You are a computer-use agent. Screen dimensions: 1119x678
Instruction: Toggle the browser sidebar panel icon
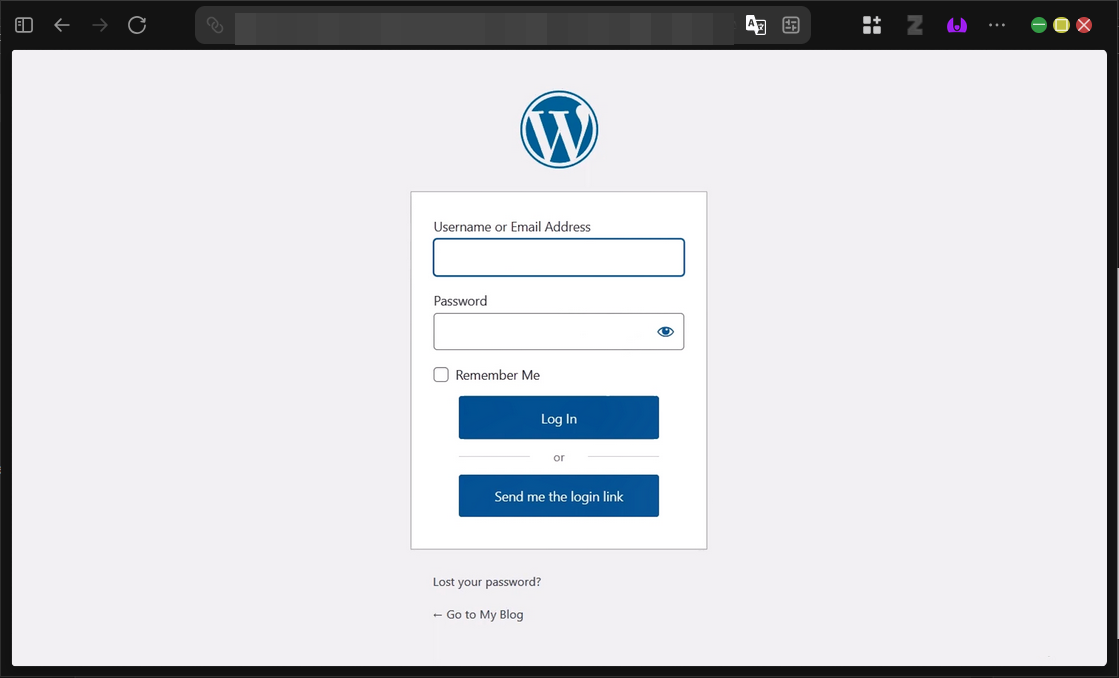point(24,25)
